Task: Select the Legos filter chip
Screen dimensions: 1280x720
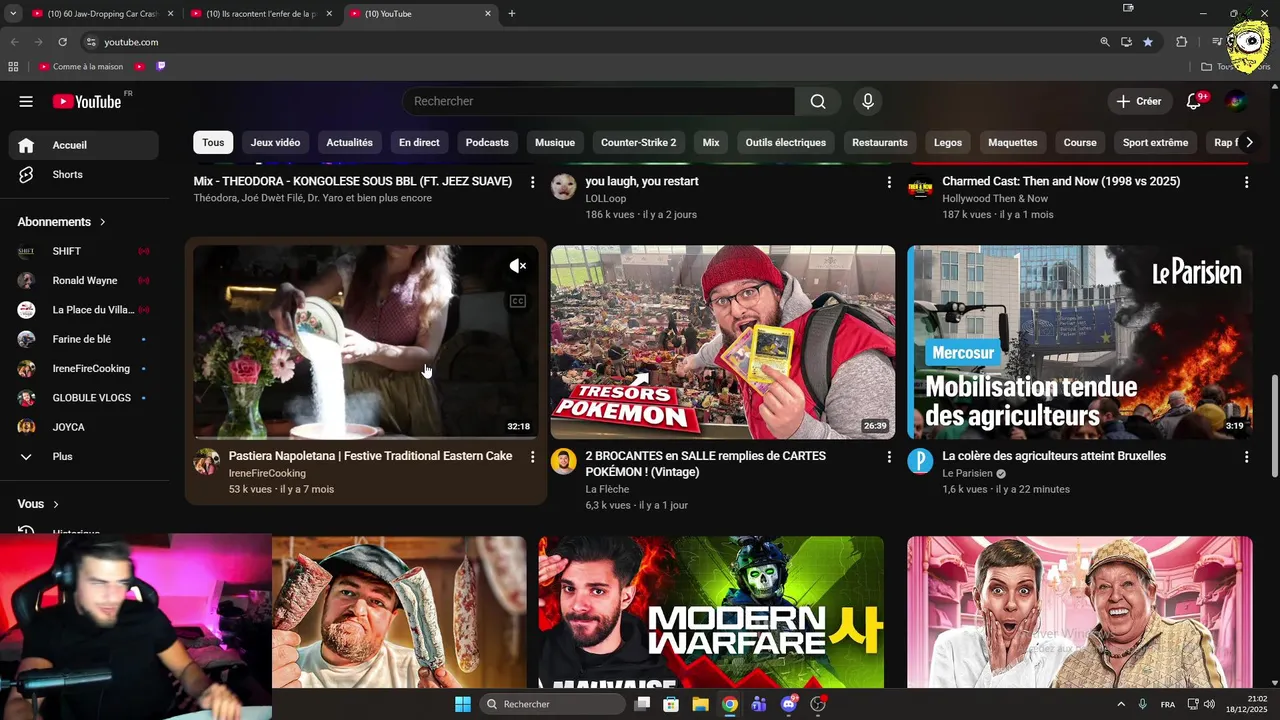Action: tap(948, 142)
